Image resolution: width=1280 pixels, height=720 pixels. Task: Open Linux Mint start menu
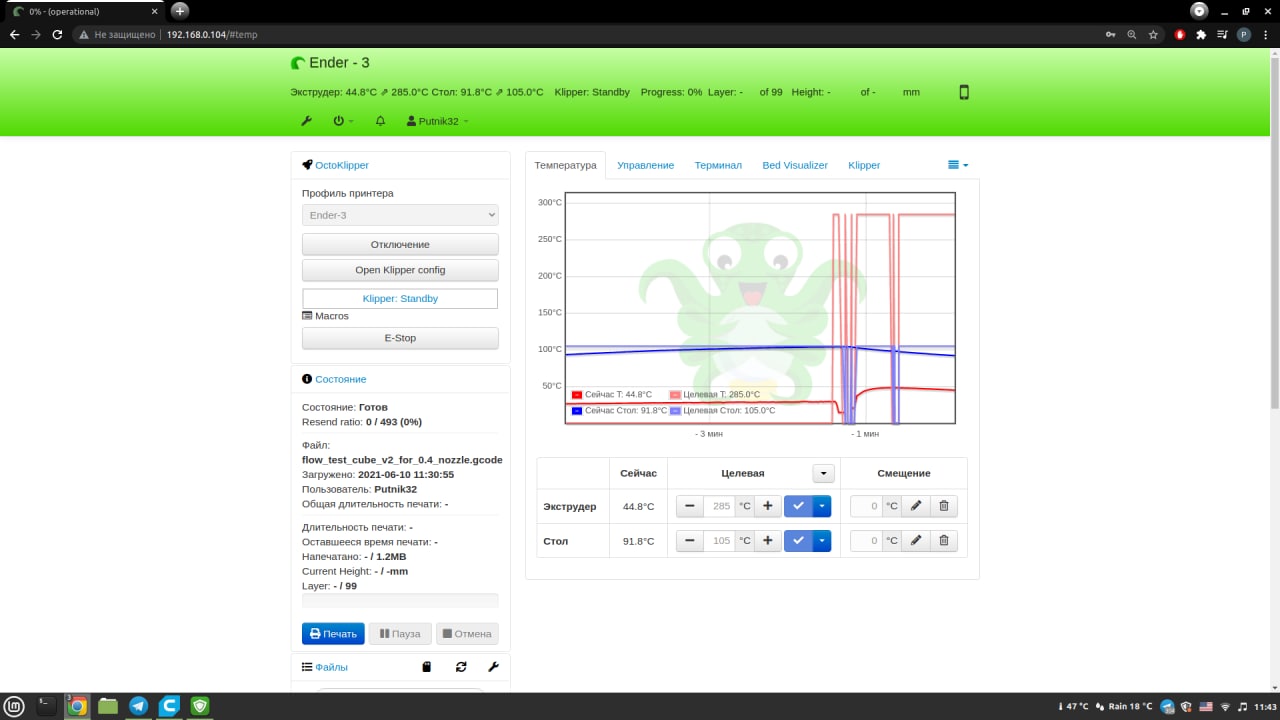pyautogui.click(x=14, y=706)
